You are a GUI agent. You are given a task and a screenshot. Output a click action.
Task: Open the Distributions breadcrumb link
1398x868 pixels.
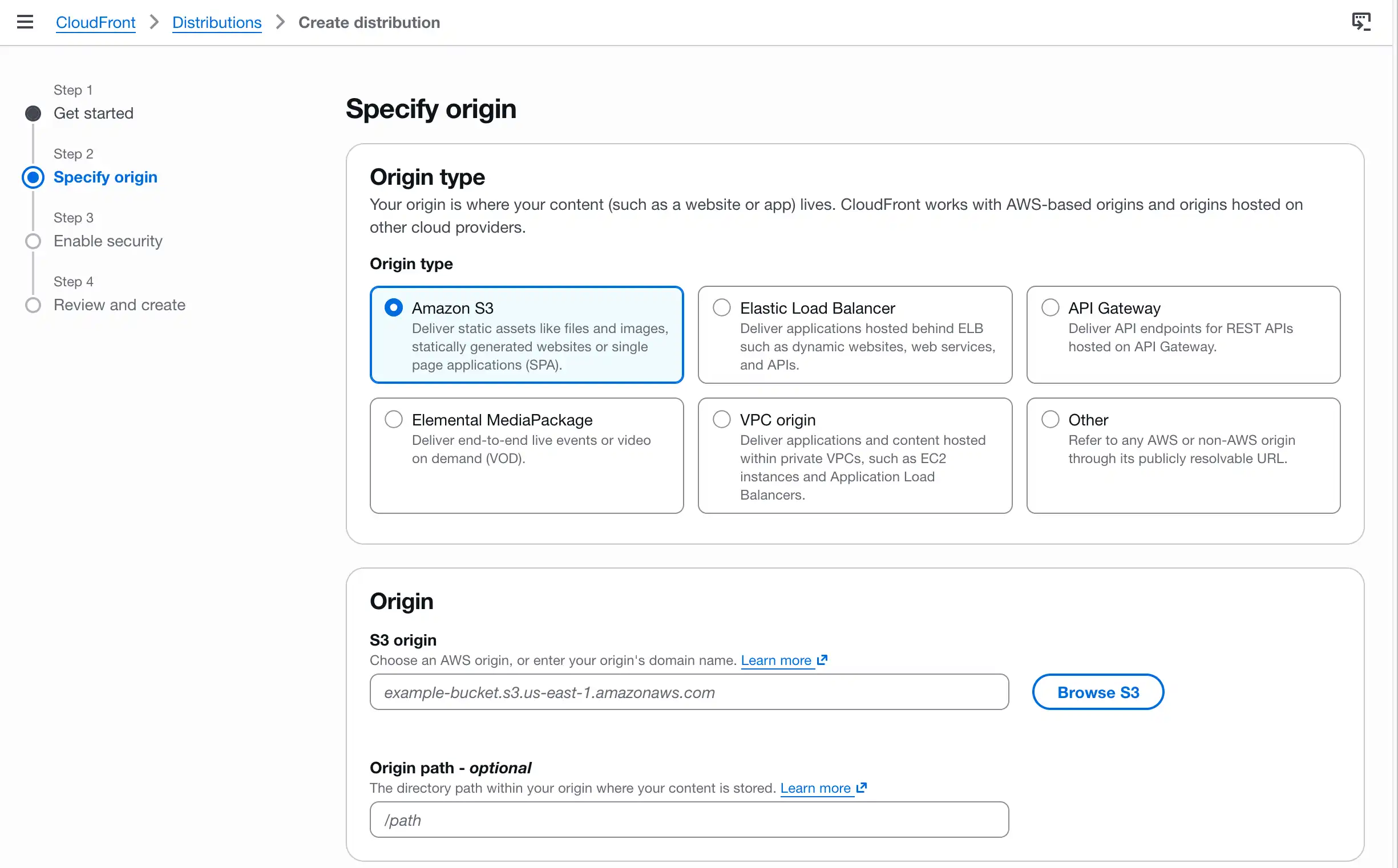point(216,22)
